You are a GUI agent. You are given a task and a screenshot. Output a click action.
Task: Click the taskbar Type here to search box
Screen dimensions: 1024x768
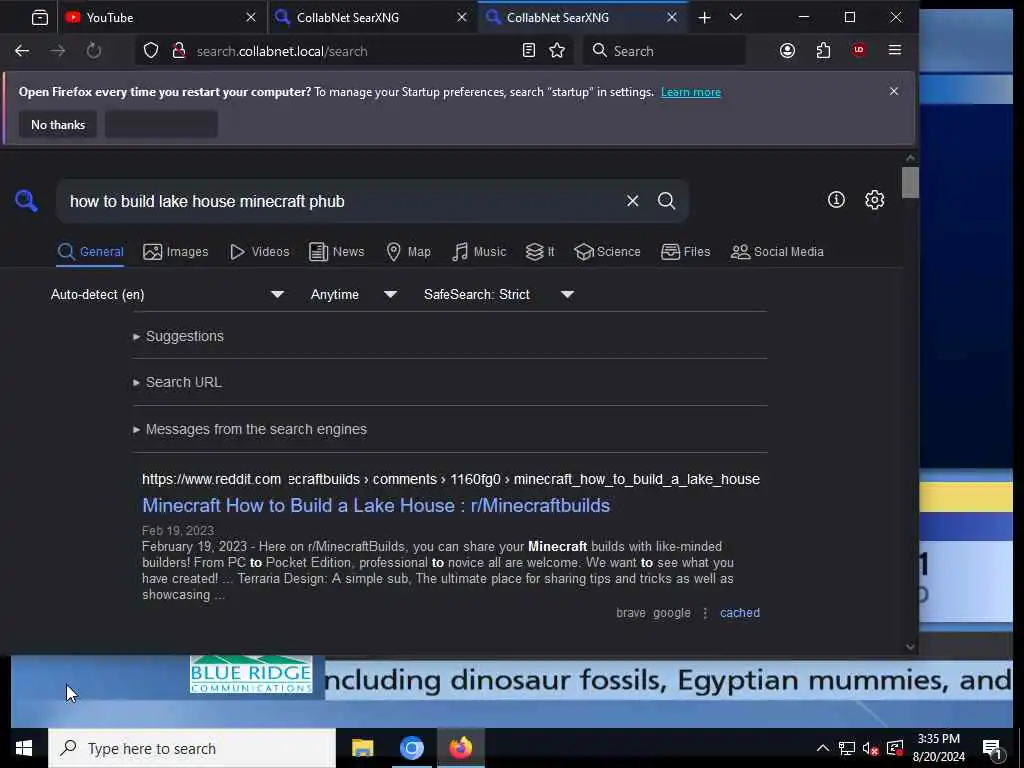click(x=192, y=748)
